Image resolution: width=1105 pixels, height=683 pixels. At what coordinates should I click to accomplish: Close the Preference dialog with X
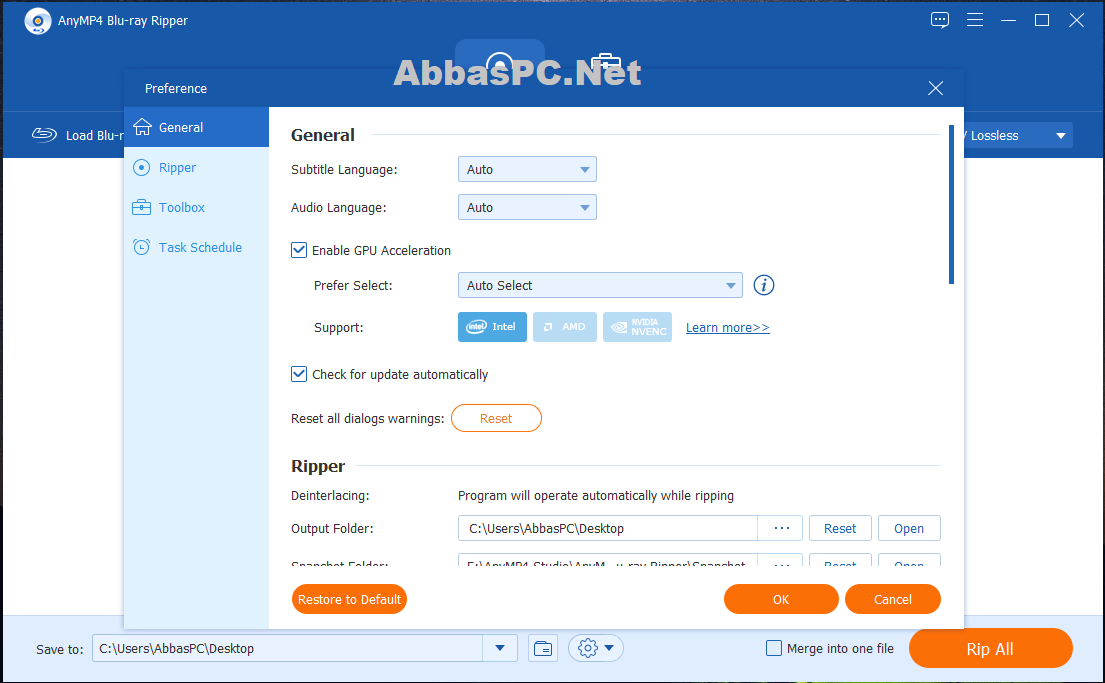935,88
